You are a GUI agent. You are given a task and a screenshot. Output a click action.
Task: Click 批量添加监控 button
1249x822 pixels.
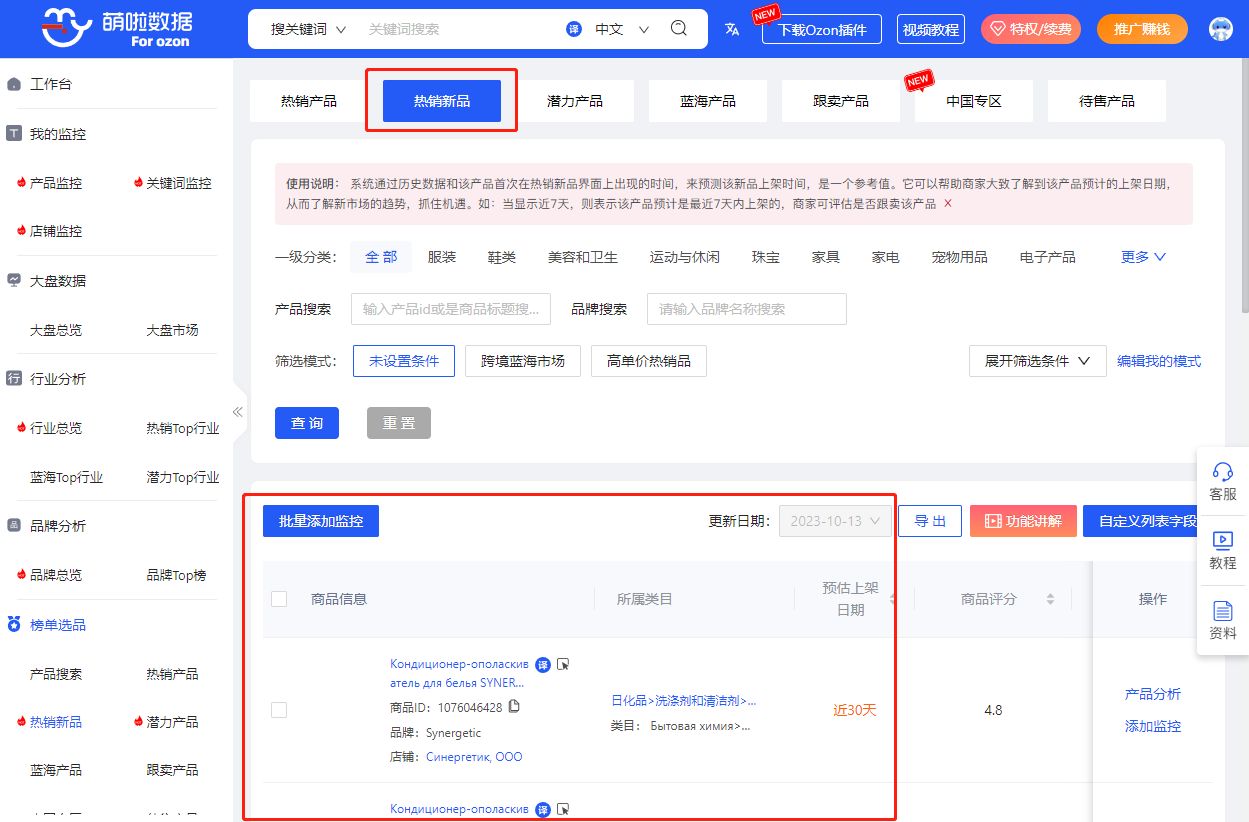tap(321, 521)
